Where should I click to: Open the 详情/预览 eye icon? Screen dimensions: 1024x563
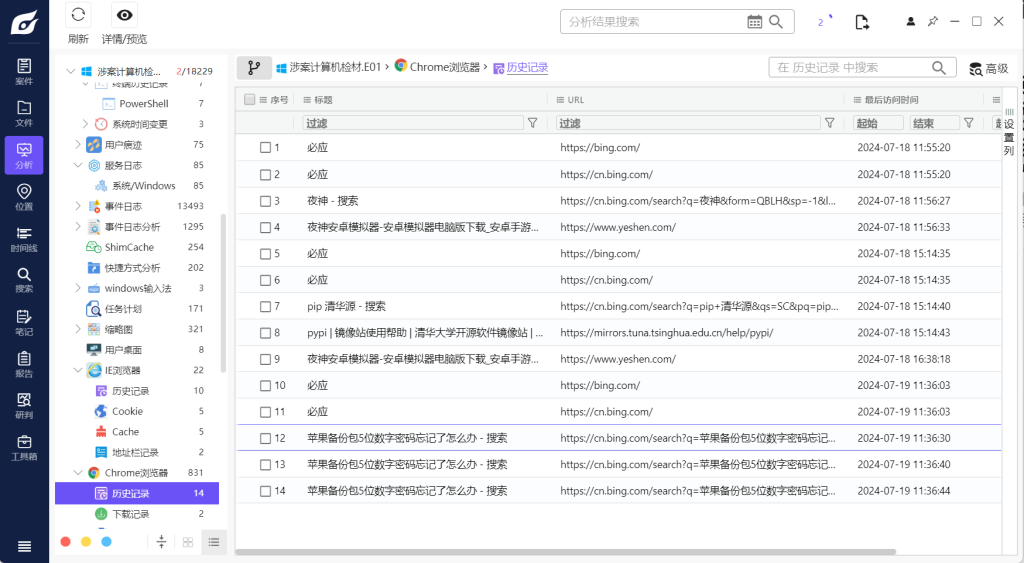click(124, 15)
